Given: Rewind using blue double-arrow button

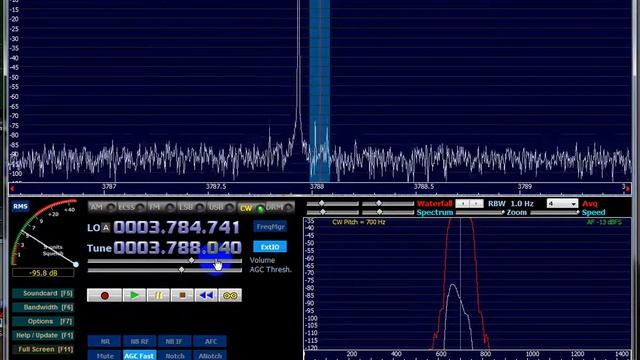Looking at the screenshot, I should pos(206,295).
